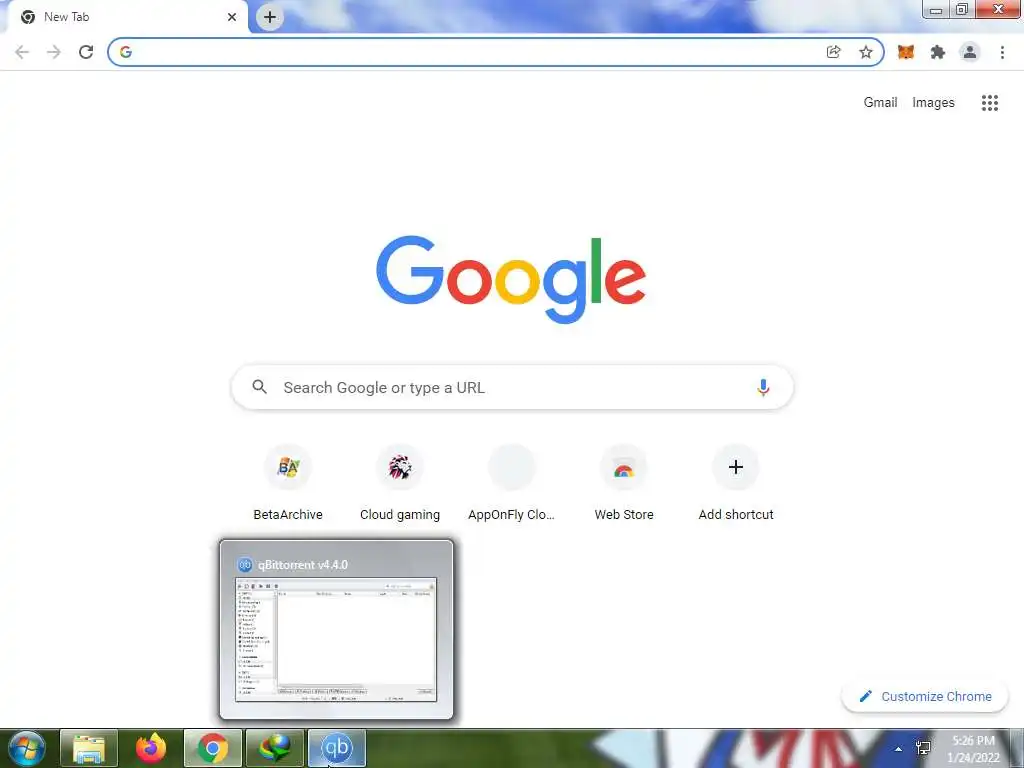Launch Firefox from the taskbar
Viewport: 1024px width, 768px height.
(x=151, y=748)
